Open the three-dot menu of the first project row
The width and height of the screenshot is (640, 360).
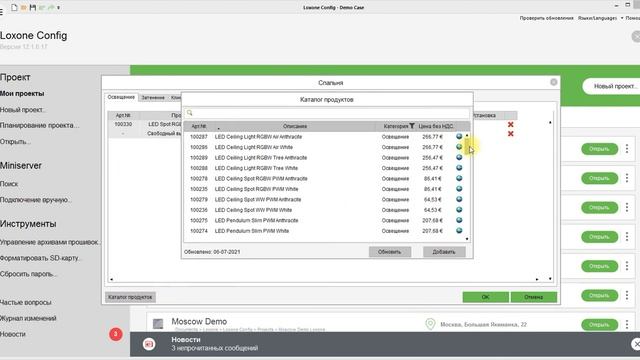coord(627,149)
